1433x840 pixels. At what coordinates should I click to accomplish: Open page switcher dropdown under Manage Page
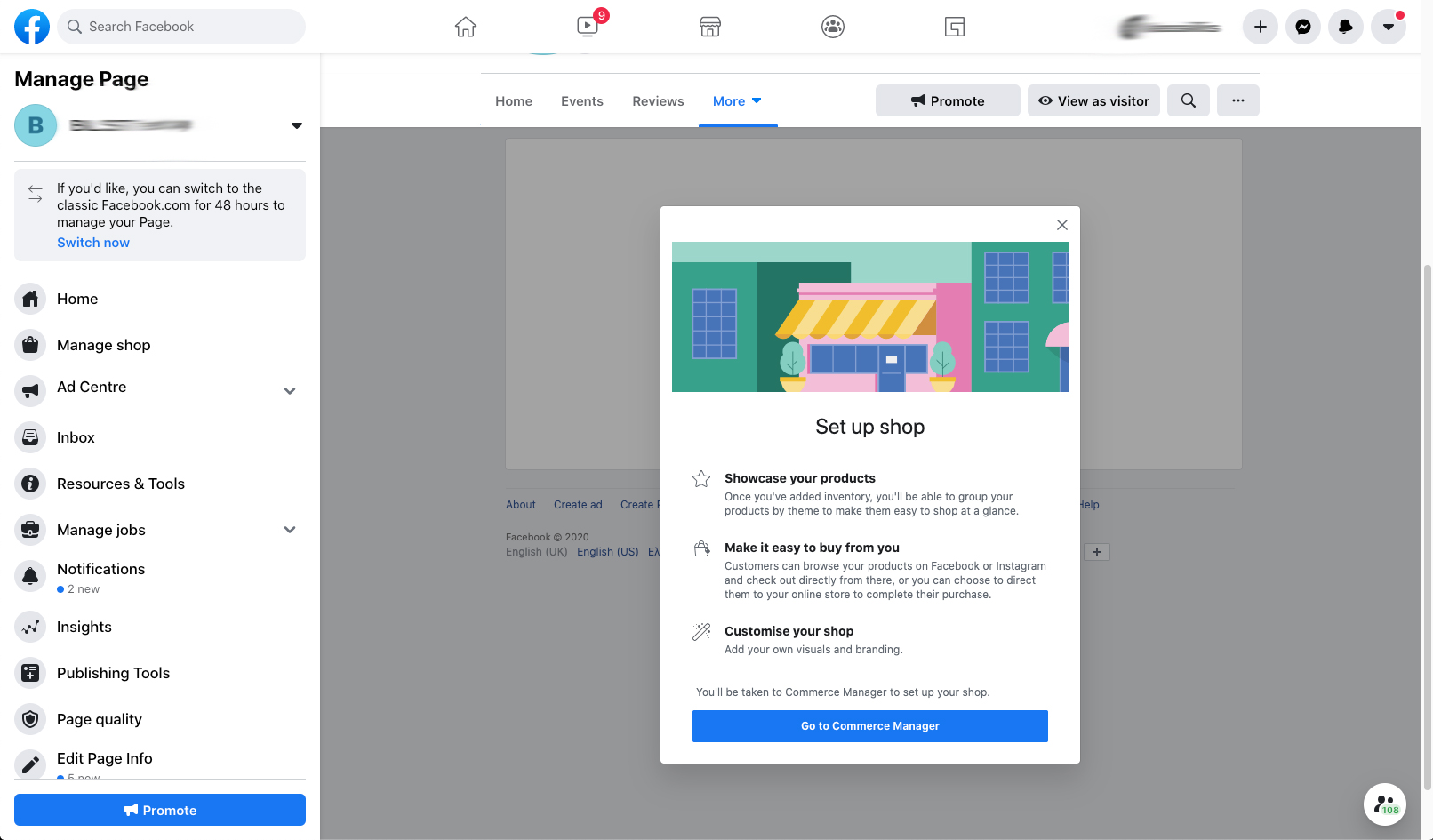pos(297,125)
